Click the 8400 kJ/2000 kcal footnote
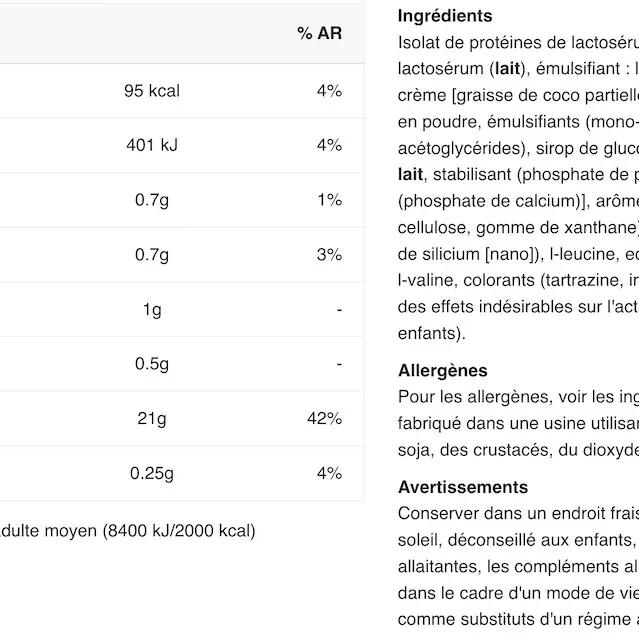 [179, 531]
